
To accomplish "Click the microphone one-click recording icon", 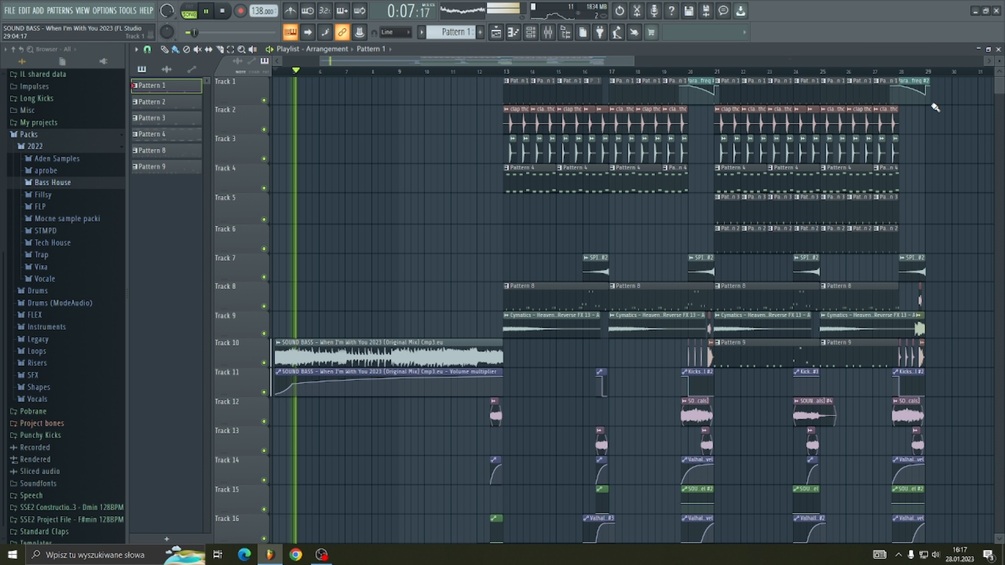I will pyautogui.click(x=654, y=11).
